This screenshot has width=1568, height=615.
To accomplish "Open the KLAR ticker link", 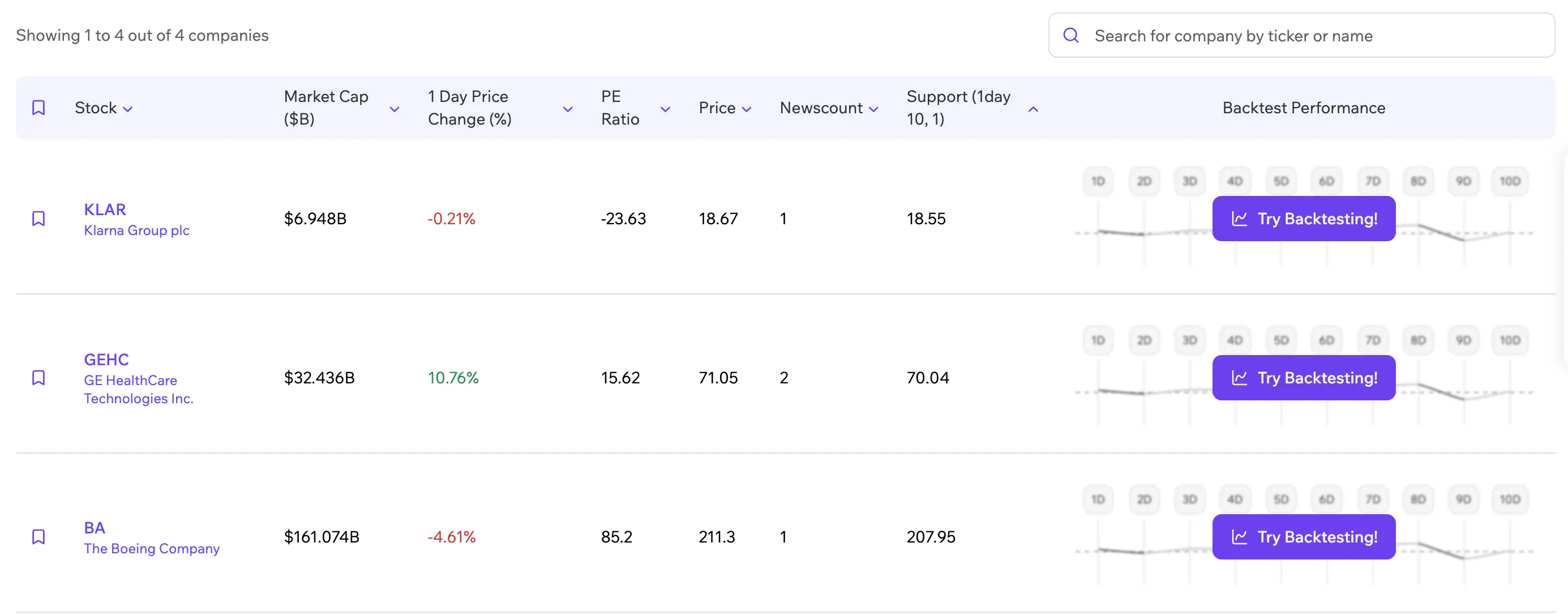I will tap(105, 210).
